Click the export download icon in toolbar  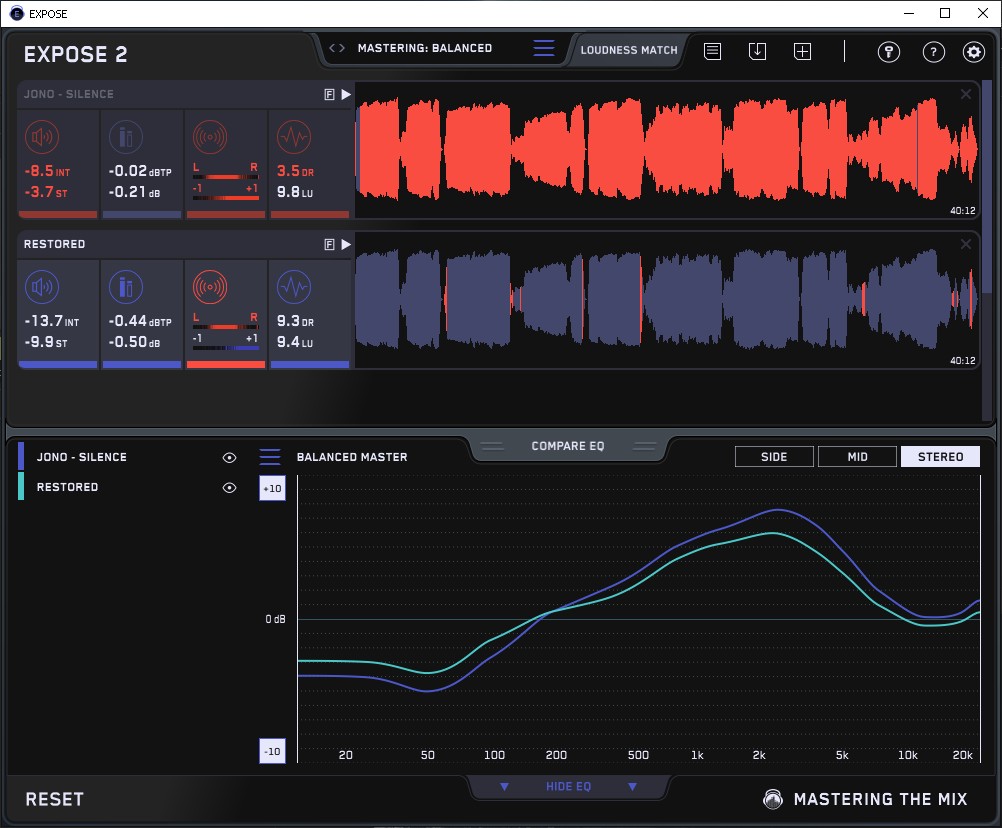pyautogui.click(x=757, y=52)
